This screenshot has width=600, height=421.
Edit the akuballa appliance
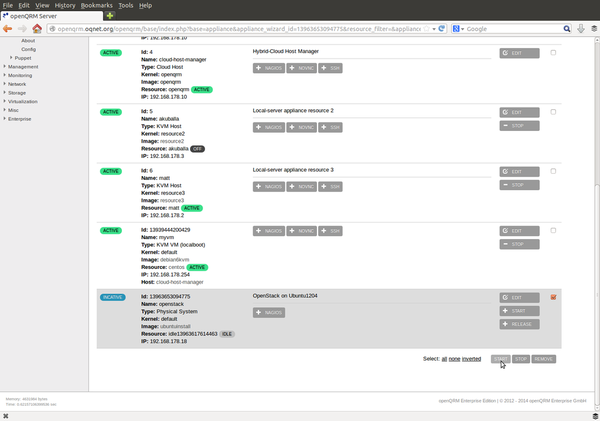pos(519,113)
